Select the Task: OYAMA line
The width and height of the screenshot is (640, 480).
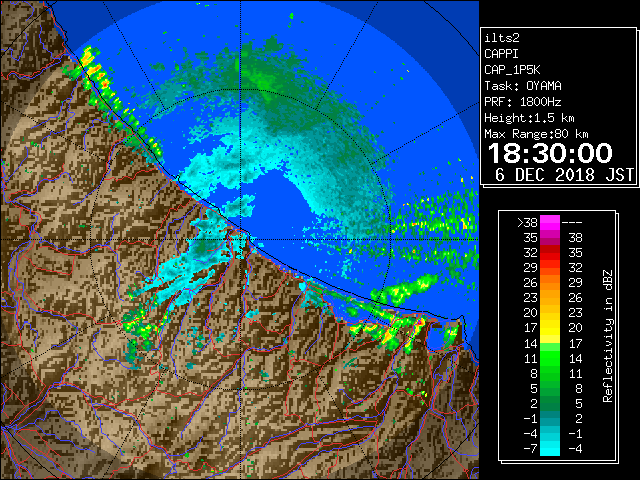(x=523, y=86)
